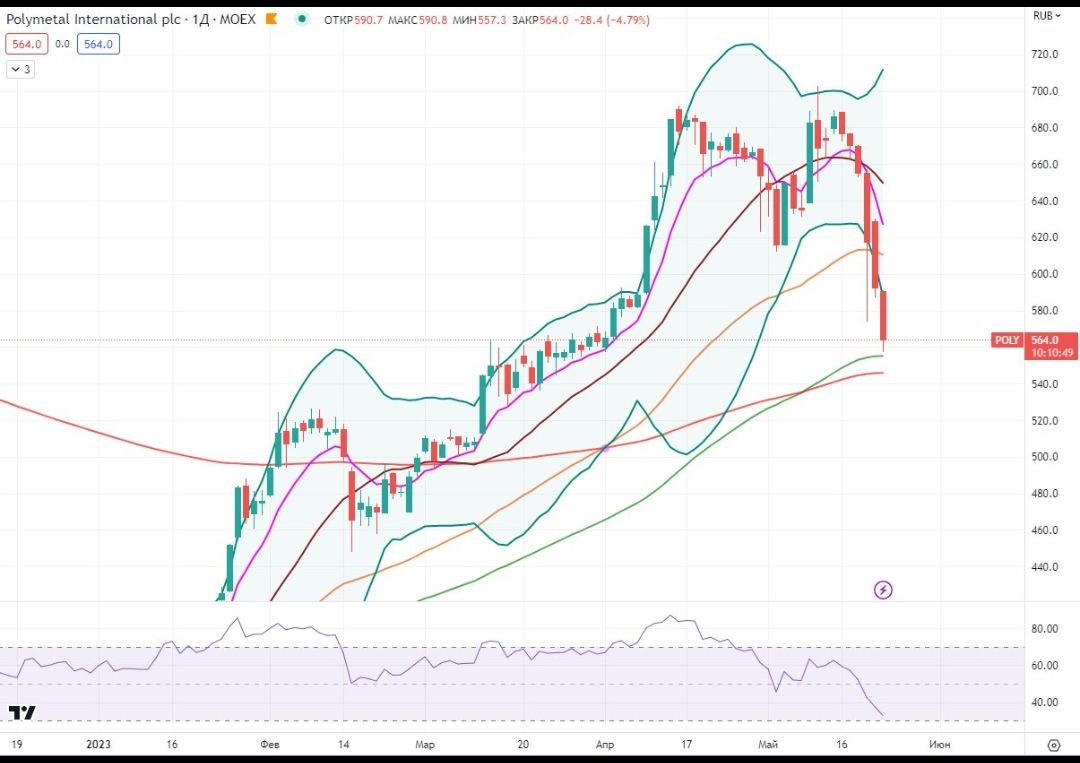This screenshot has width=1080, height=763.
Task: Click the 14 date label on time axis
Action: pyautogui.click(x=344, y=744)
